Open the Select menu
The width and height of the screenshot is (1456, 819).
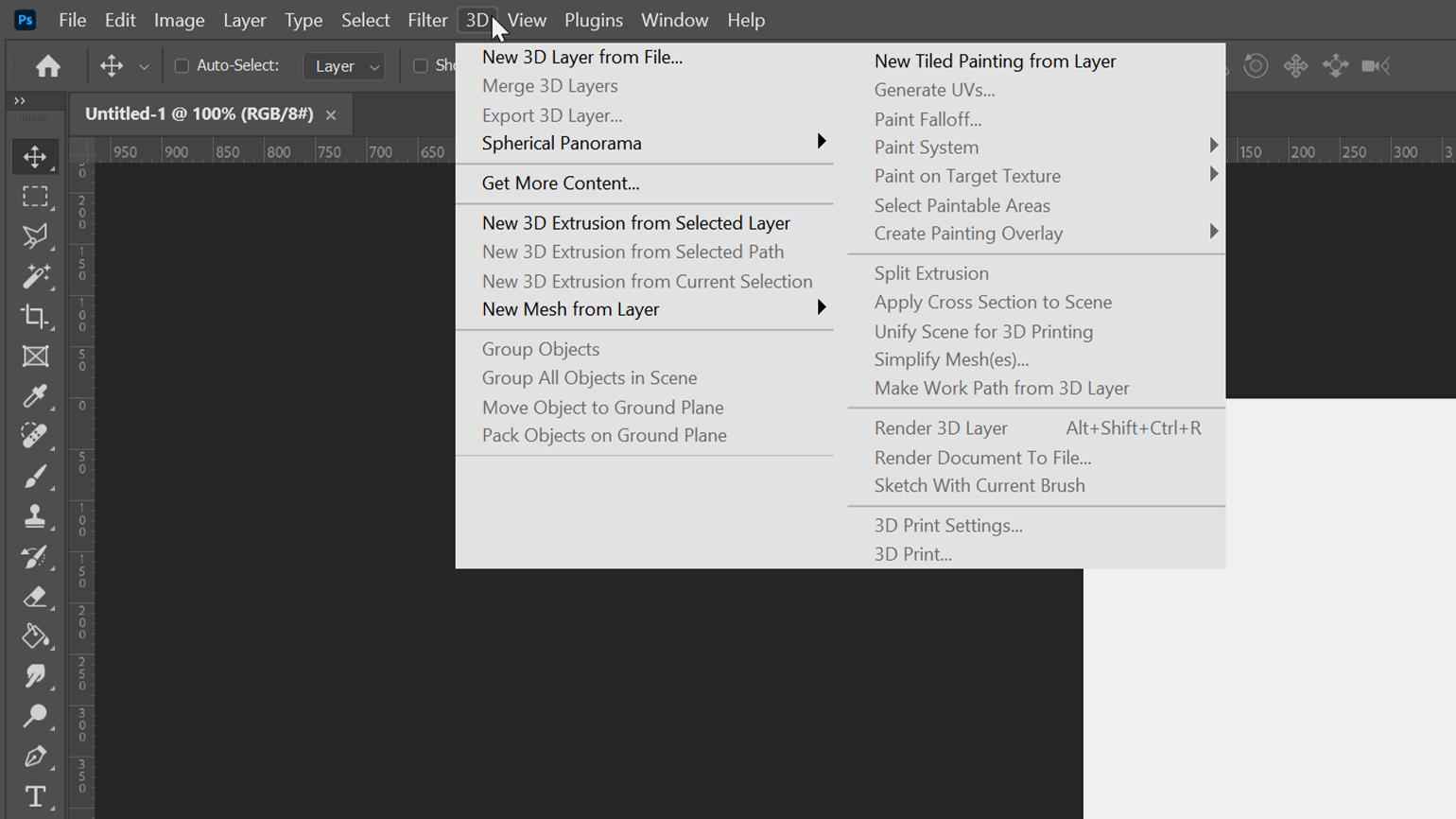[365, 20]
